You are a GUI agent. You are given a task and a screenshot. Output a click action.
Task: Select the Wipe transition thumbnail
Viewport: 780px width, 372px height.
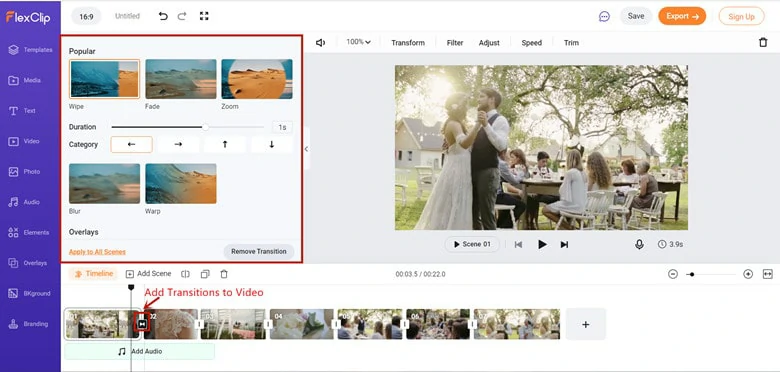(104, 79)
